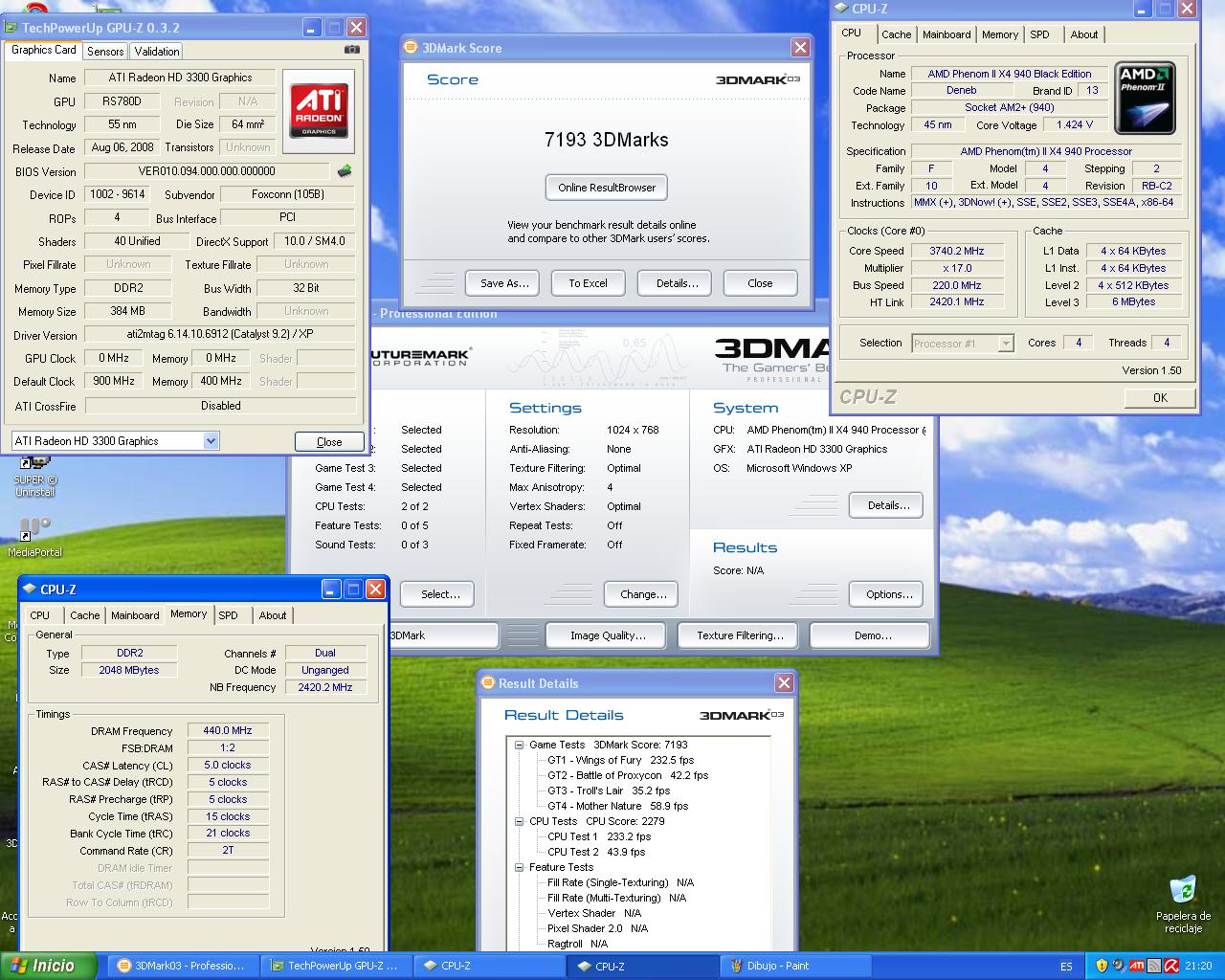Switch to the TechPowerUp GPU-Z taskbar item
Viewport: 1225px width, 980px height.
coord(335,966)
